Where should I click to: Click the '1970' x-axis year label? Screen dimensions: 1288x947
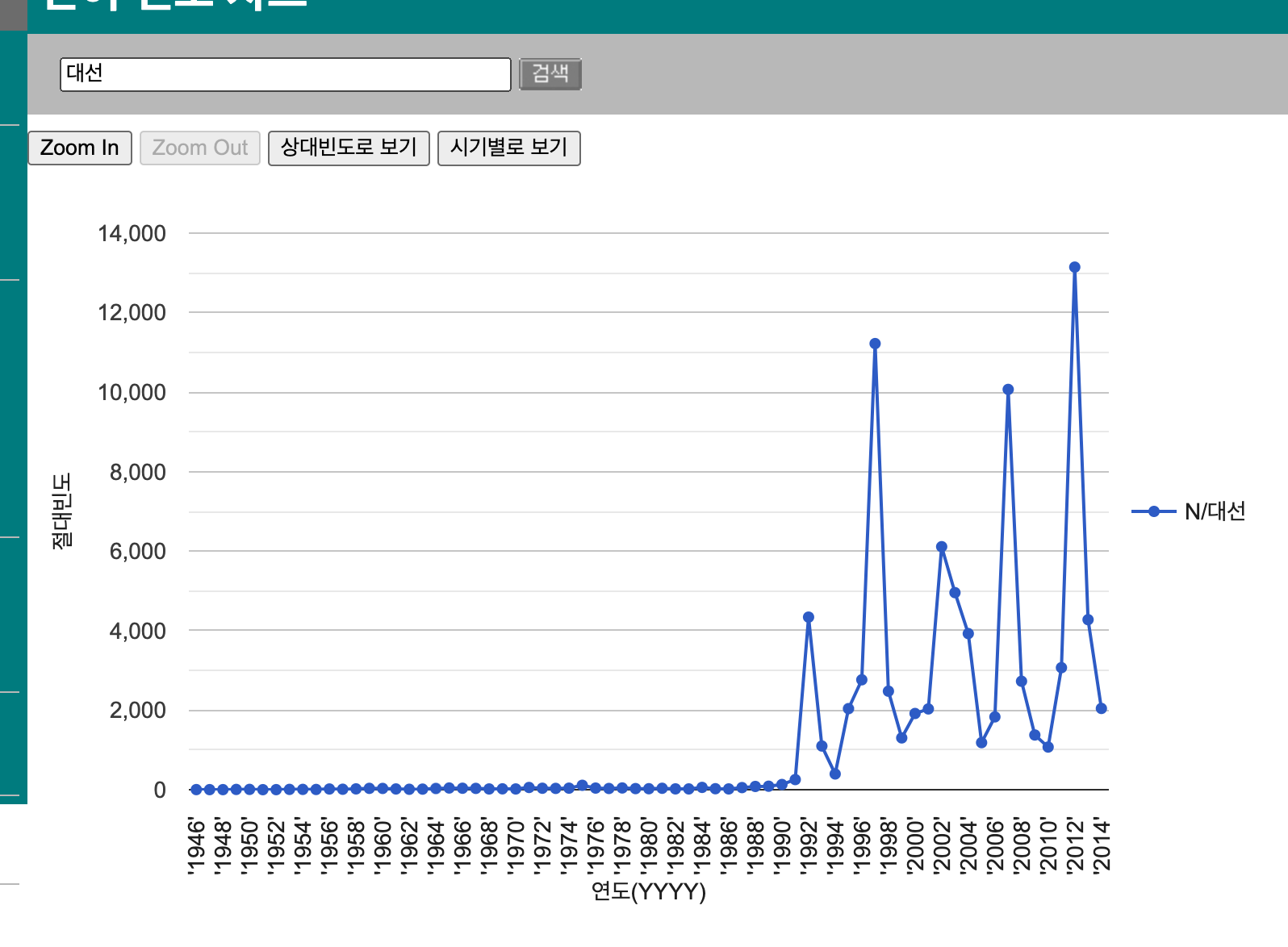pyautogui.click(x=516, y=845)
